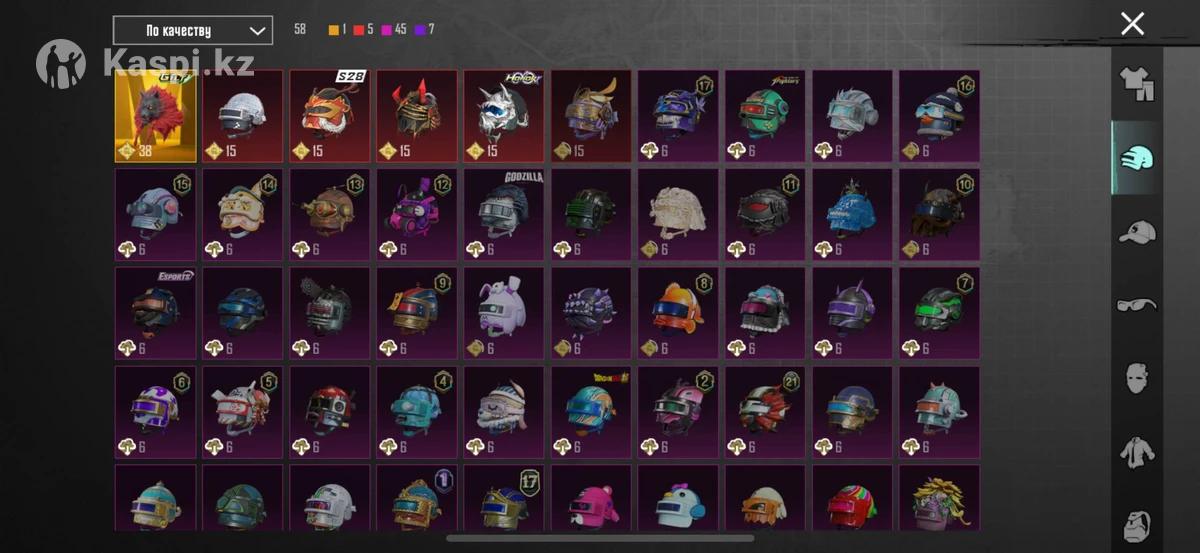Select the gold wolf helmet with 38
Screen dimensions: 1200x553
pyautogui.click(x=157, y=116)
